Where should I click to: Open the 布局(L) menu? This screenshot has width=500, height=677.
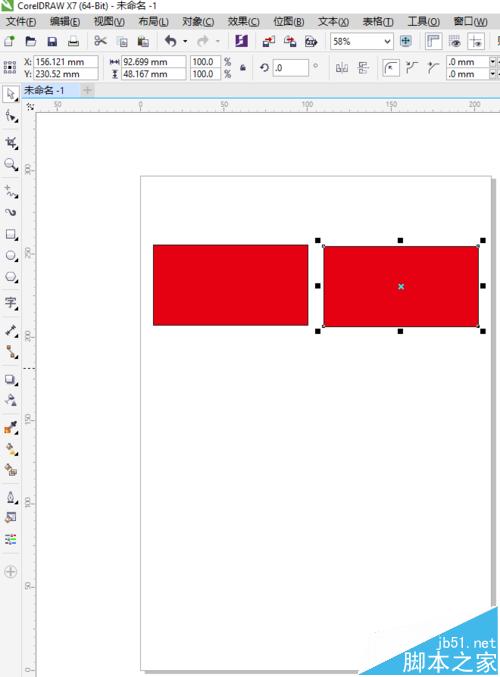click(x=153, y=22)
